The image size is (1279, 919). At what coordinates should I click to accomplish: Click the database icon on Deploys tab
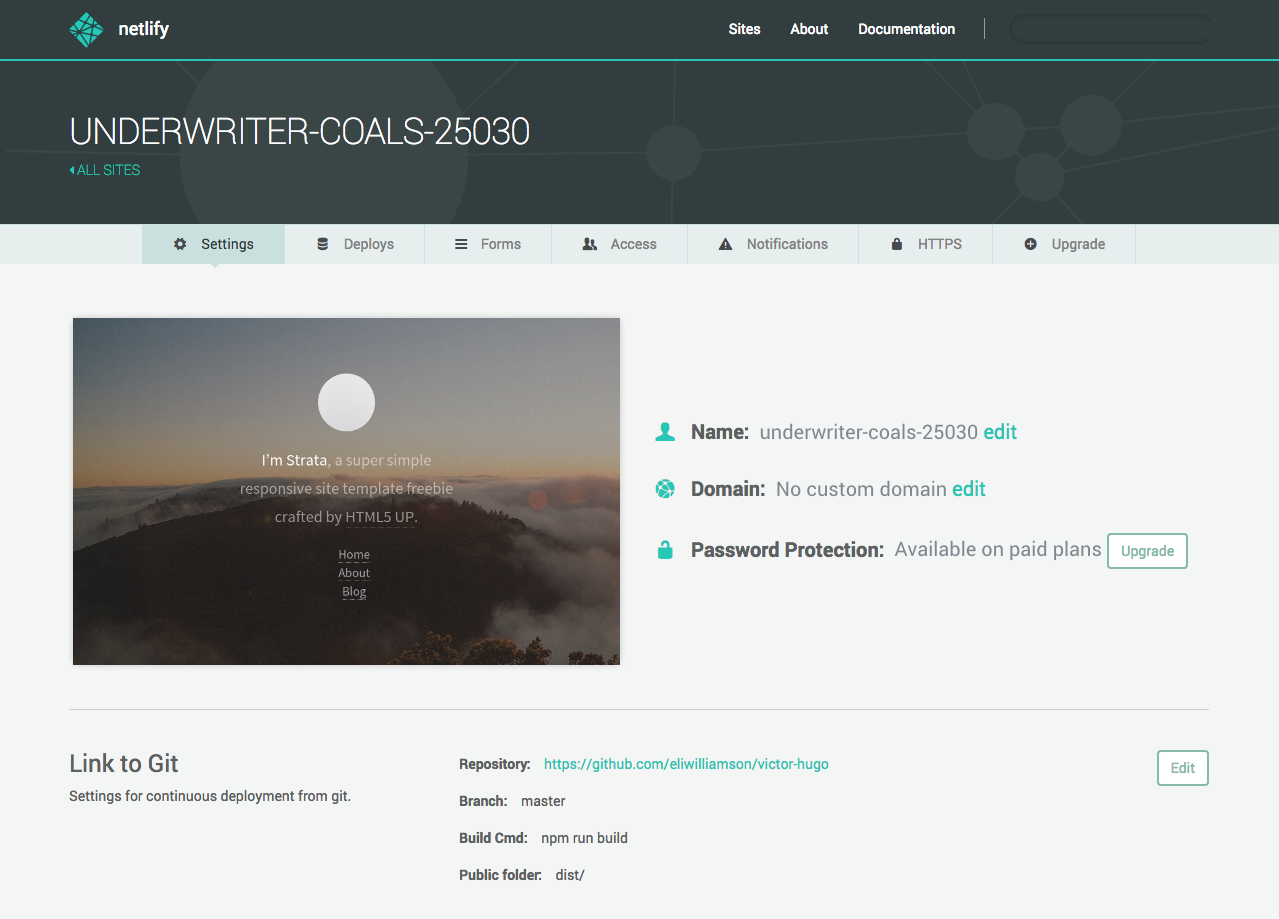tap(323, 244)
